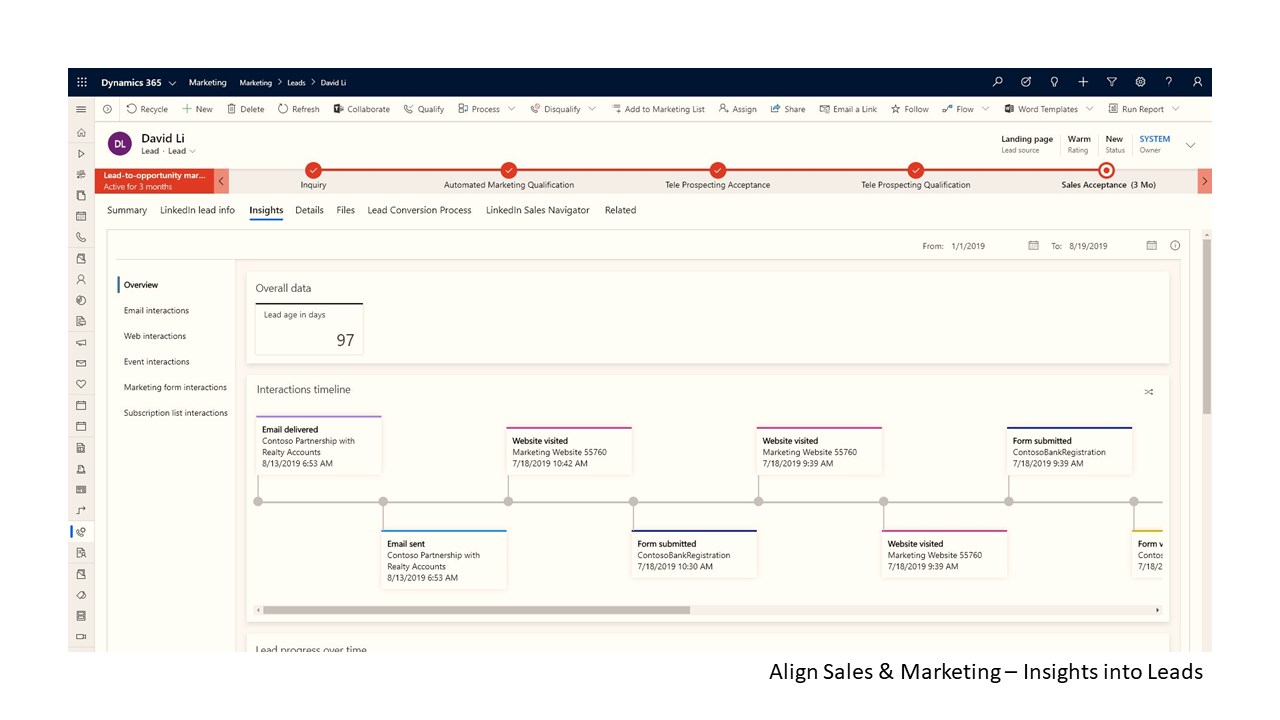Click the Sales Acceptance stage marker

coord(1106,170)
